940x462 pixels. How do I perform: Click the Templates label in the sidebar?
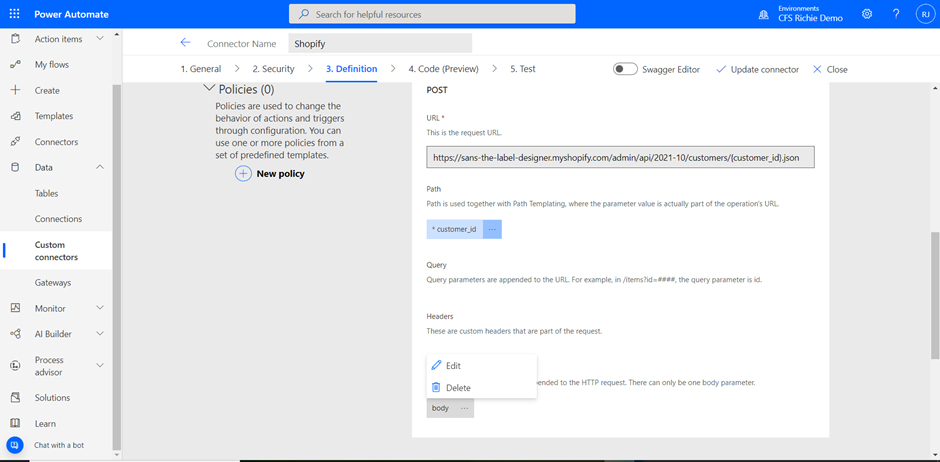coord(54,116)
